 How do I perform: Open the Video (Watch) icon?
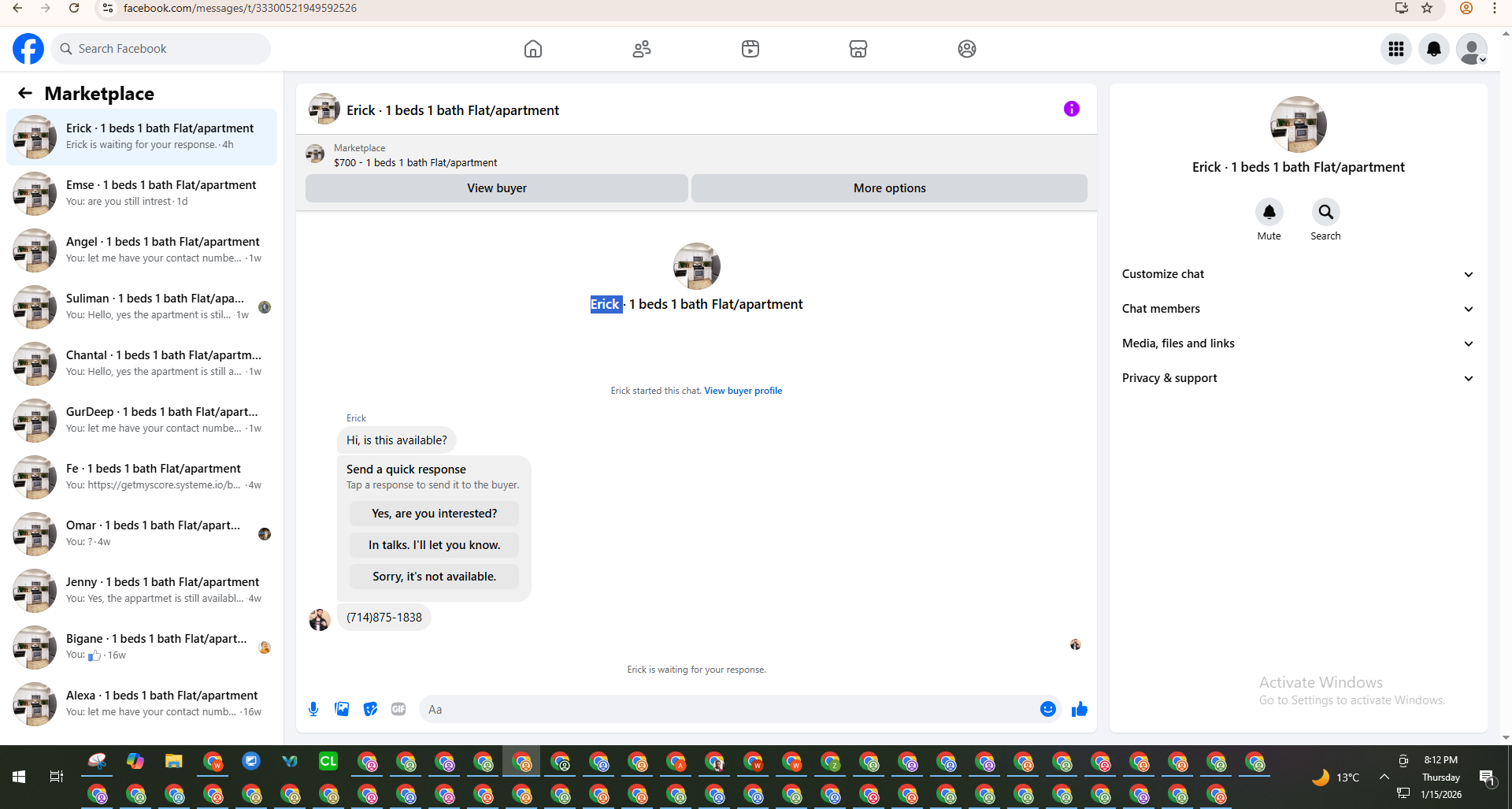(x=750, y=49)
